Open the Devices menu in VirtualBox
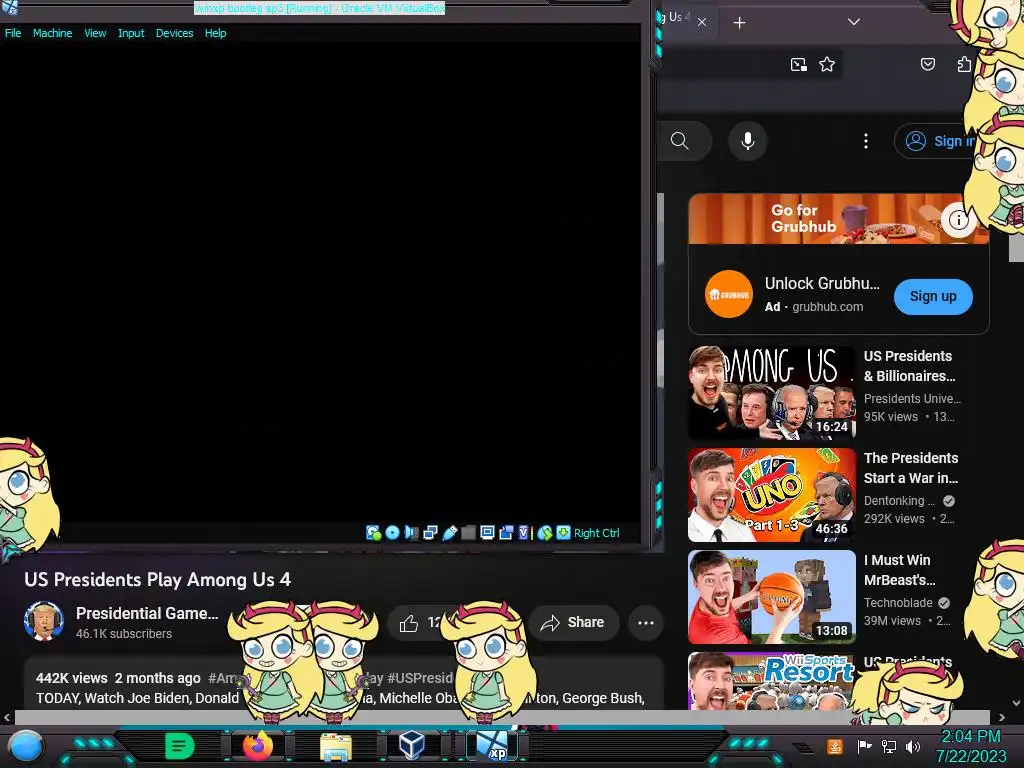Viewport: 1024px width, 768px height. point(174,33)
